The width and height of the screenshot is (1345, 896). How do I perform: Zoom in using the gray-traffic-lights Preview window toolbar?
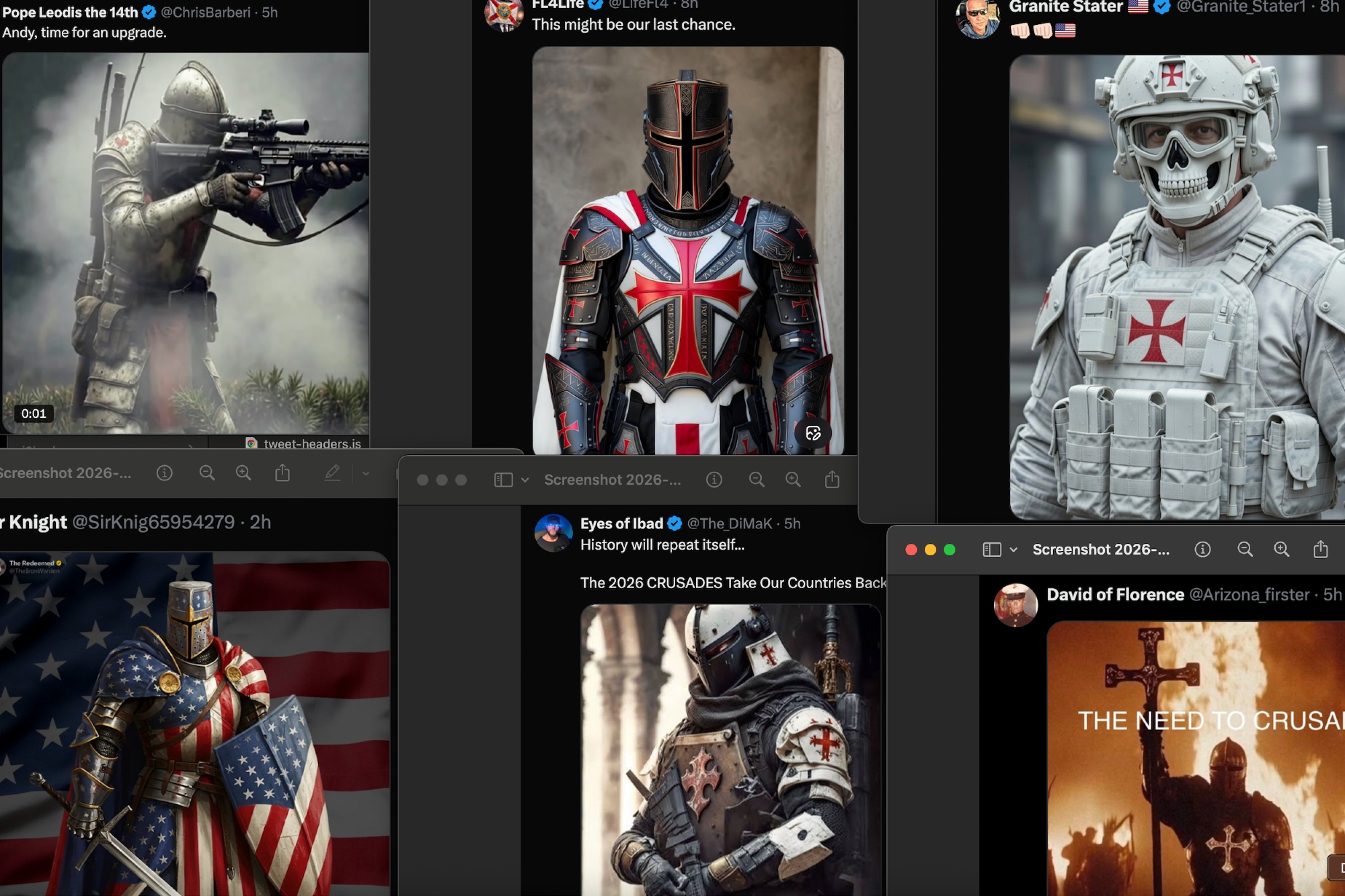click(793, 479)
